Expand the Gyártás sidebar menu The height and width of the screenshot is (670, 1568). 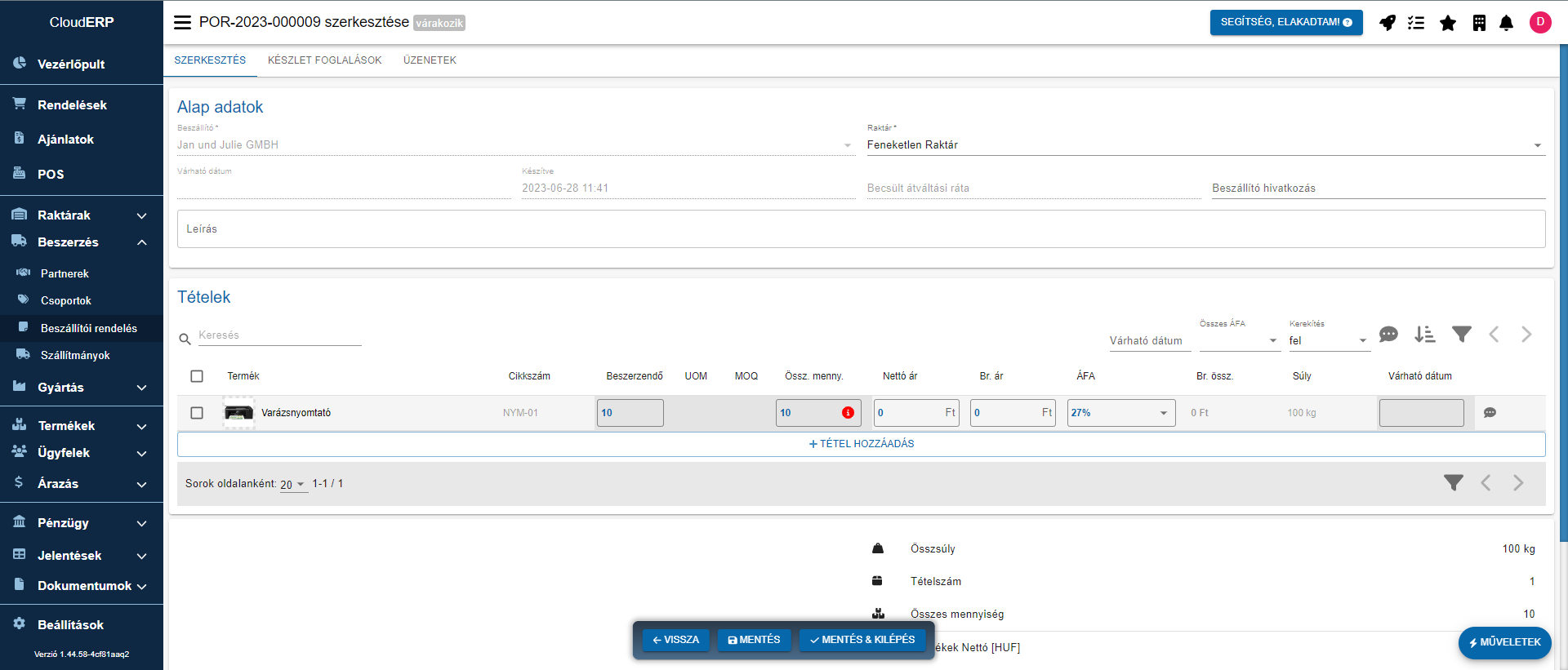(x=82, y=388)
